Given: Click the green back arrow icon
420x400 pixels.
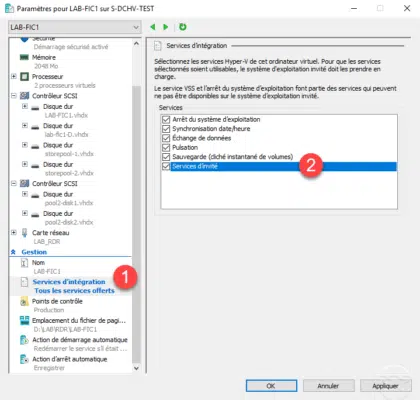Looking at the screenshot, I should (153, 27).
